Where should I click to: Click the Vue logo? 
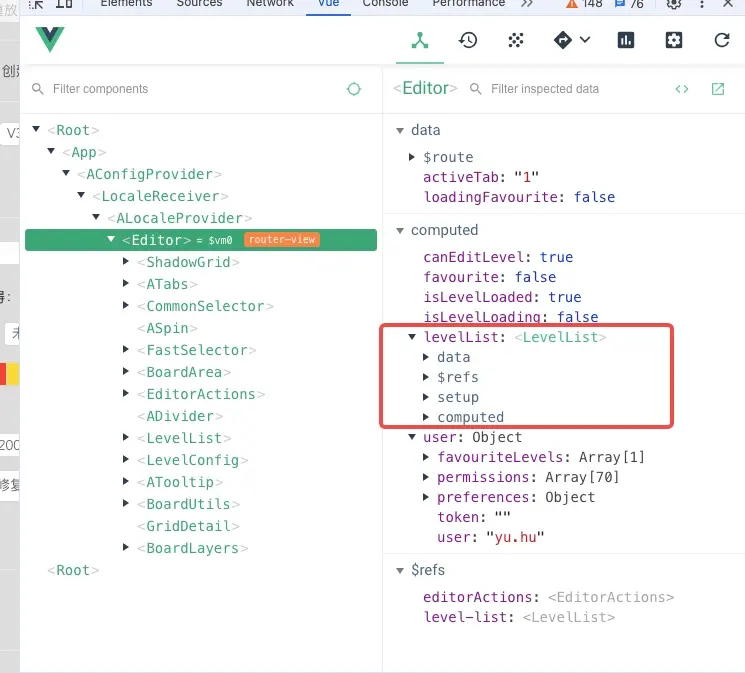(50, 39)
